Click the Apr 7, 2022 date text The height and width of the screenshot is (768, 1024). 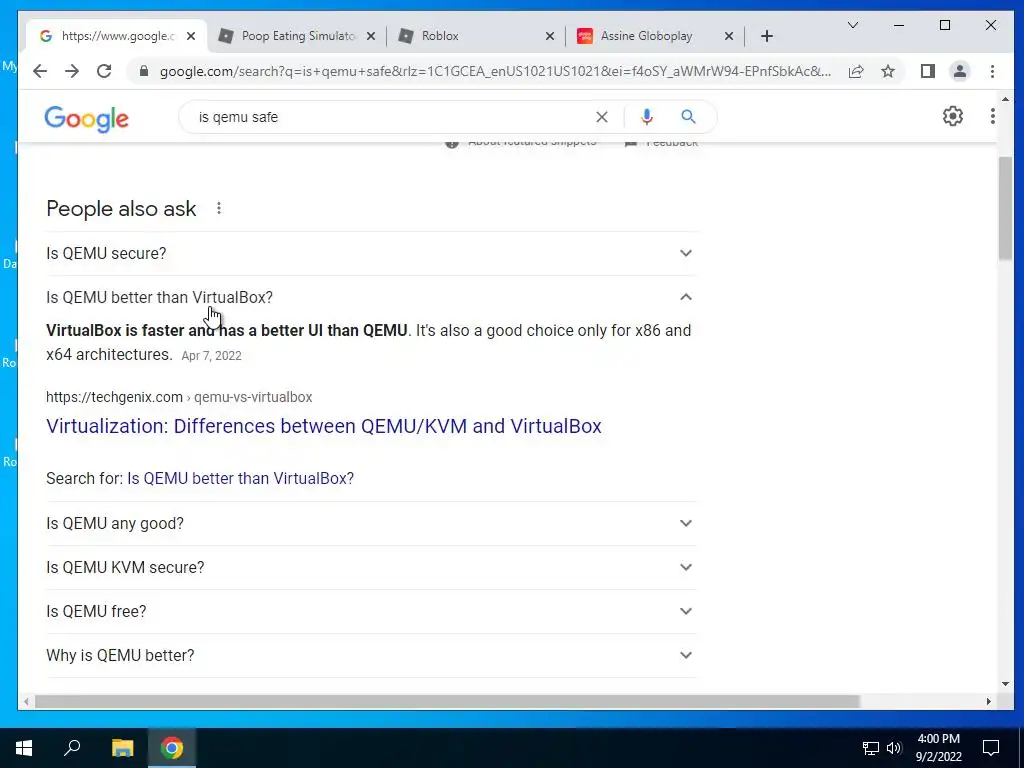[212, 356]
